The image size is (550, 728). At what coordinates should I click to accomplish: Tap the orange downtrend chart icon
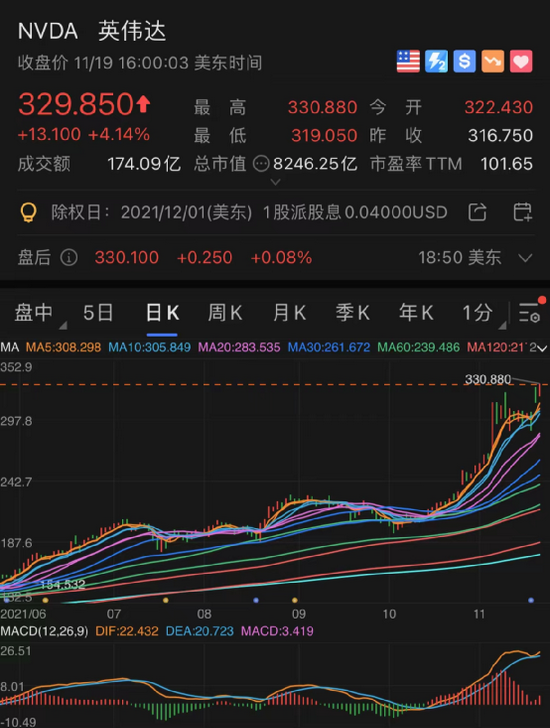point(493,61)
